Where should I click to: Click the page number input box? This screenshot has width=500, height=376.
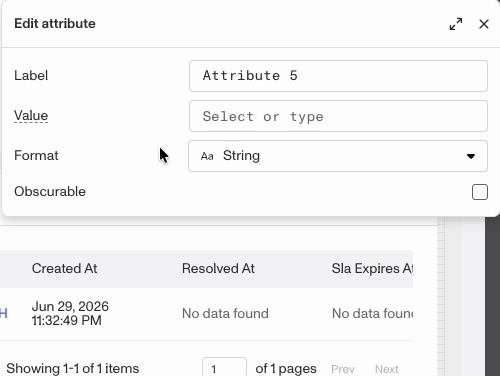pyautogui.click(x=224, y=368)
